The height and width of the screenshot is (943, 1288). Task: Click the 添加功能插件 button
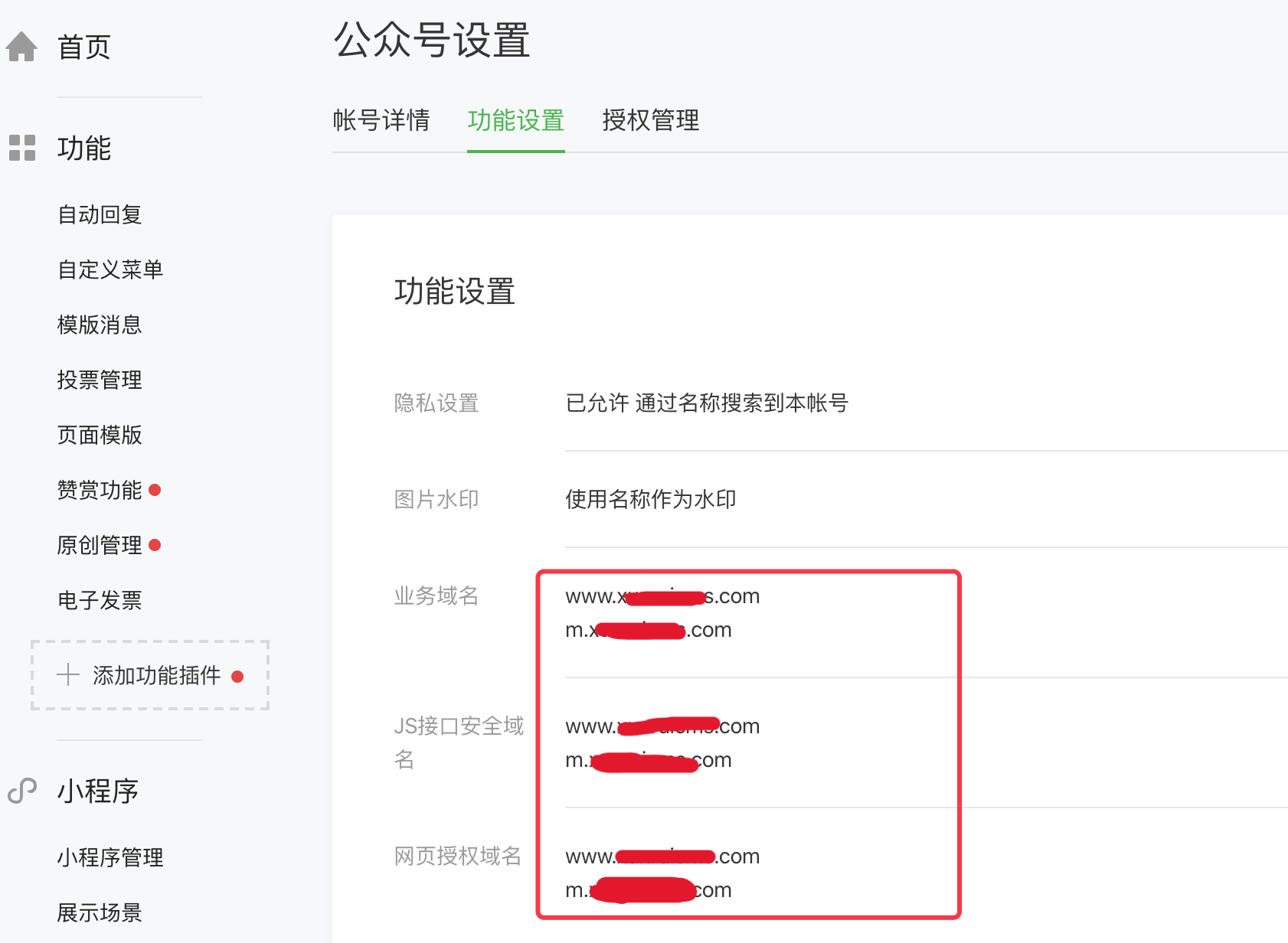(156, 675)
